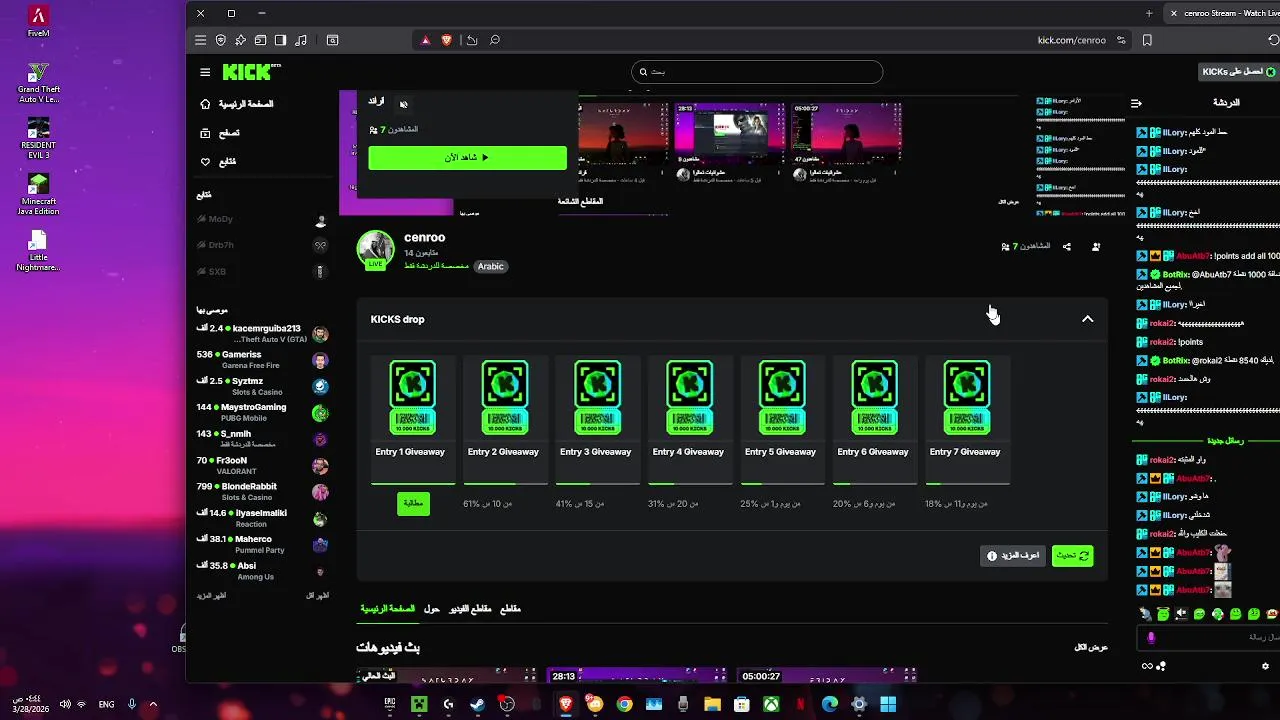The image size is (1280, 720).
Task: Open FiveM desktop shortcut
Action: 38,22
